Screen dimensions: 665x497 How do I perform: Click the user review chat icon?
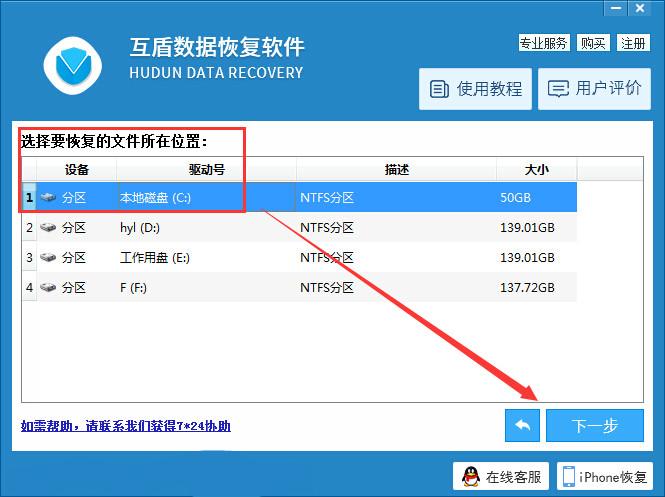[558, 89]
